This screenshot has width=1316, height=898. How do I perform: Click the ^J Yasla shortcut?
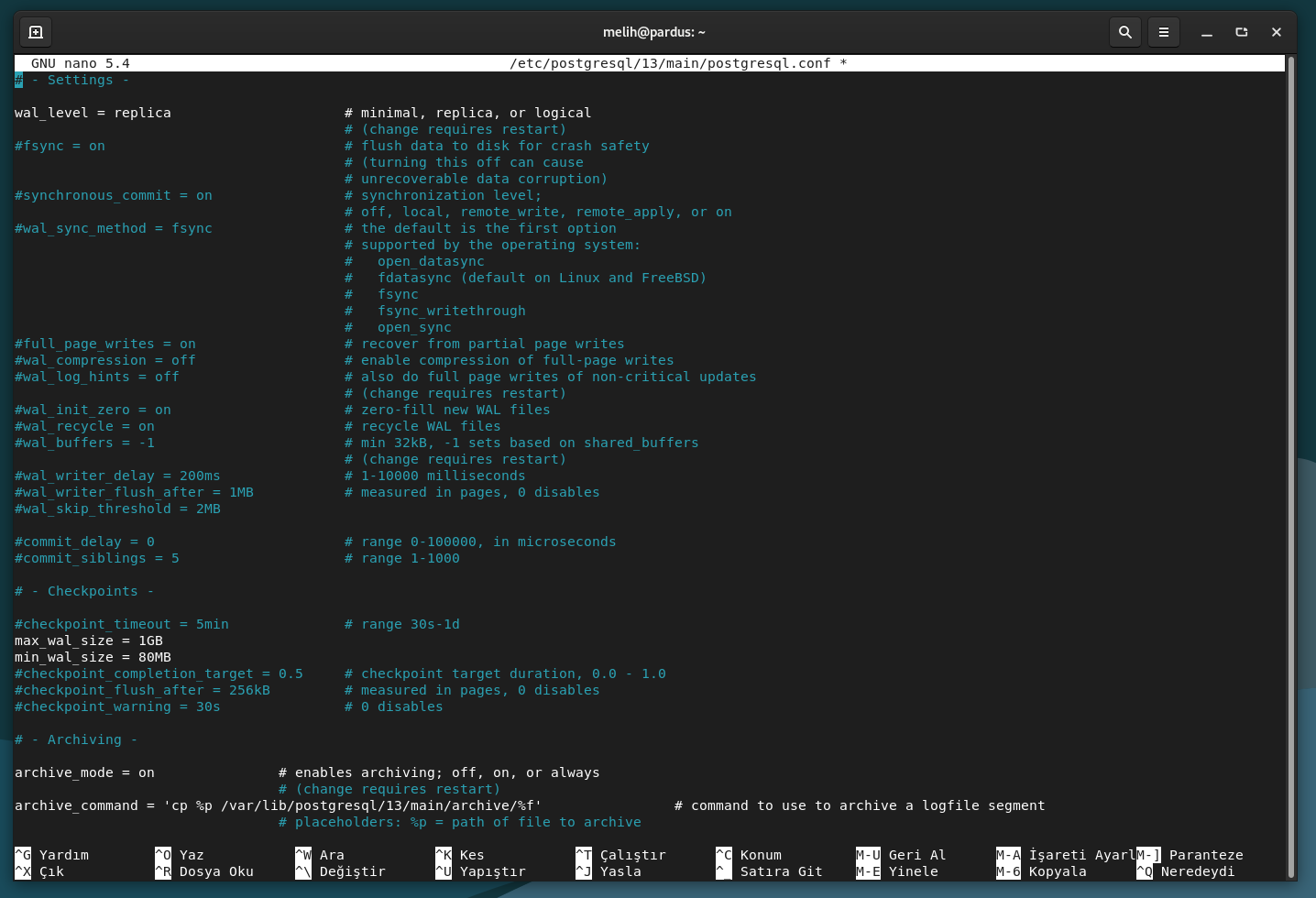609,871
